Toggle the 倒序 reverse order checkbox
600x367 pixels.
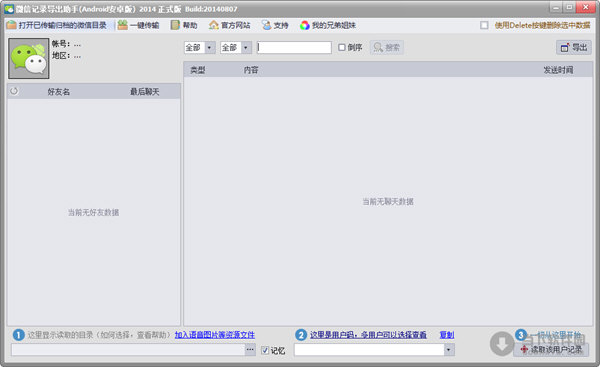point(342,47)
